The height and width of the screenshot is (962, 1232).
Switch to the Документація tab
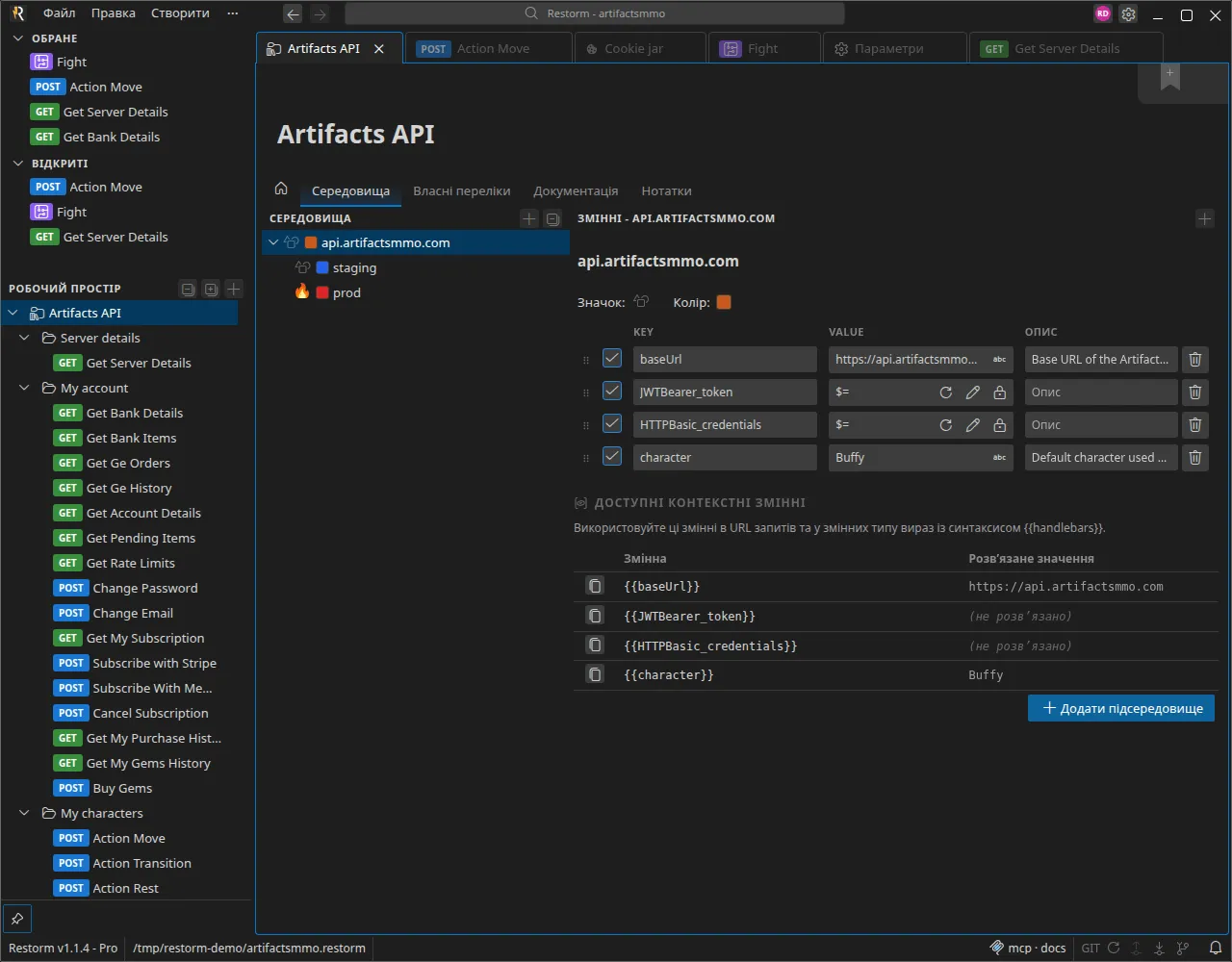point(576,190)
